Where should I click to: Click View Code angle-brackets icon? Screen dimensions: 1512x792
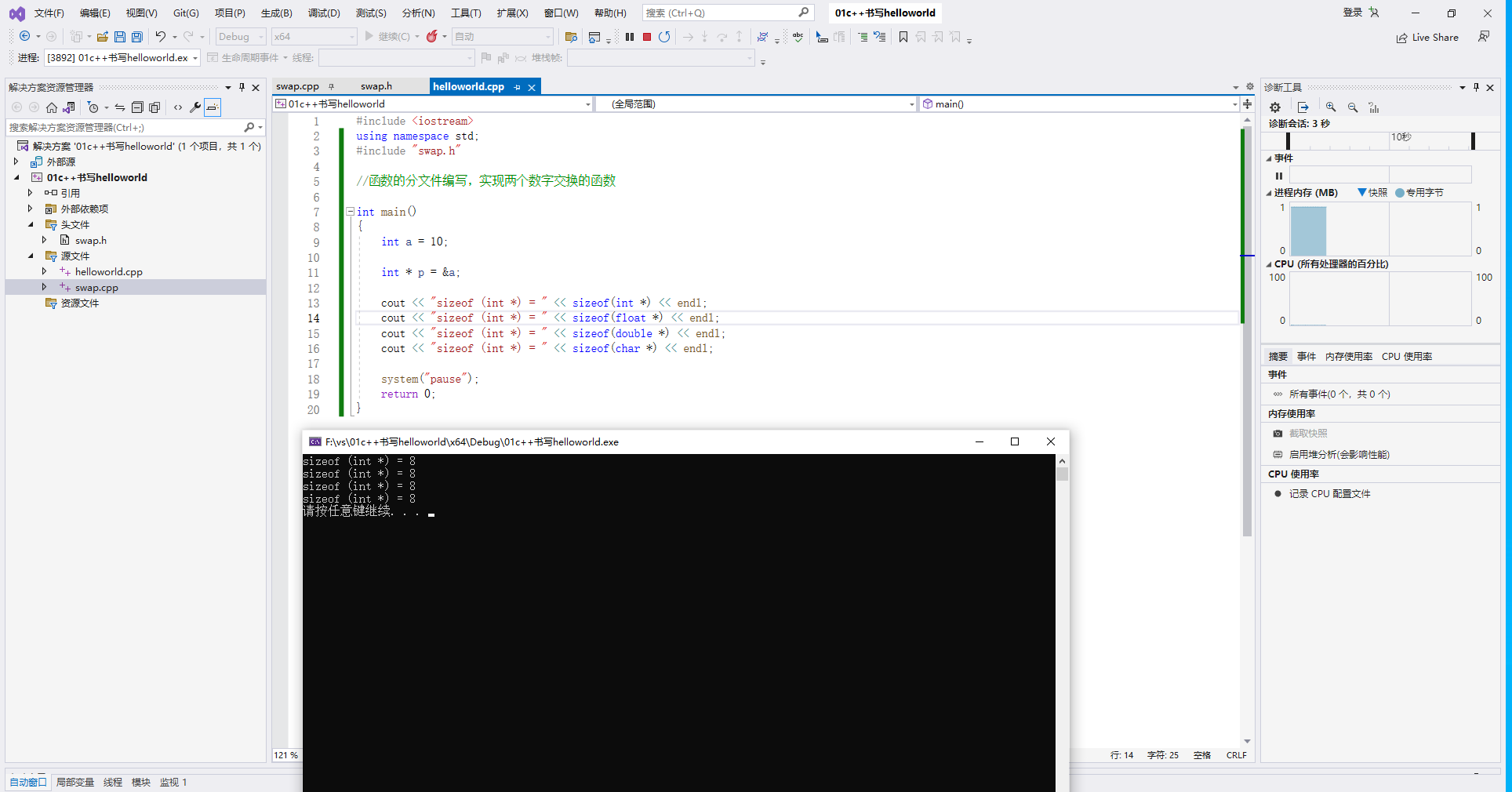click(x=178, y=107)
